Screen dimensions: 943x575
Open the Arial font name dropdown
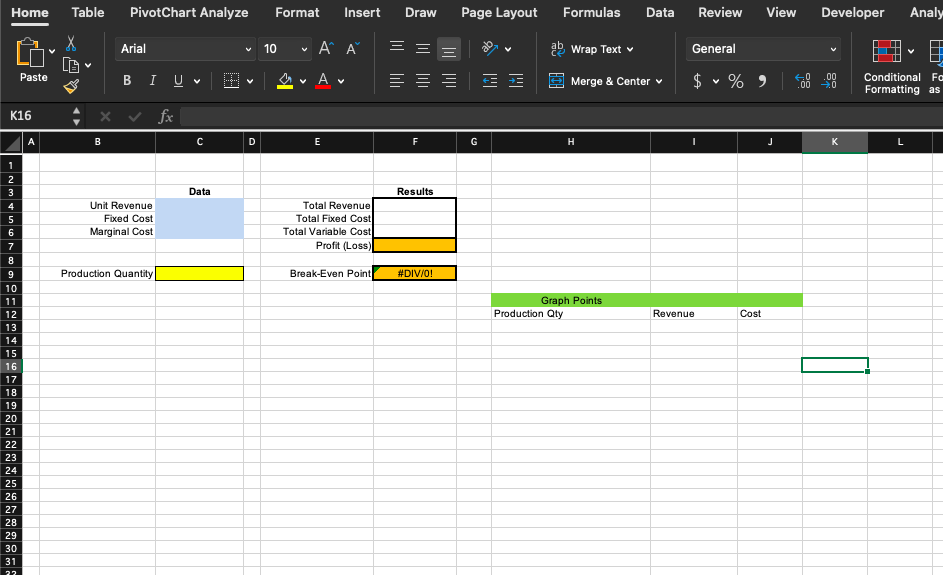[x=186, y=49]
